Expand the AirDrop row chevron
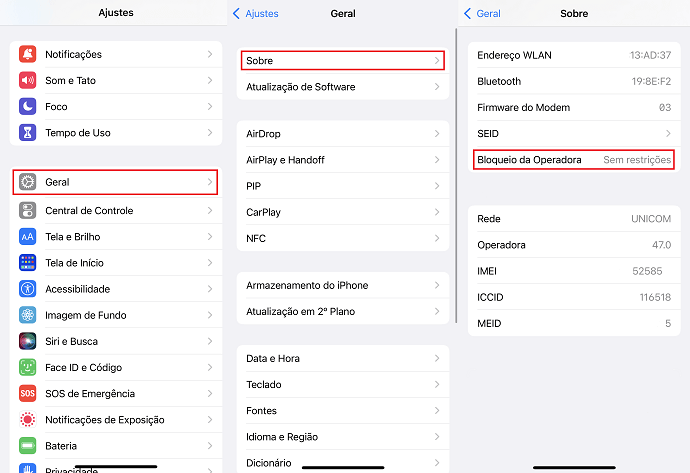690x473 pixels. click(437, 134)
